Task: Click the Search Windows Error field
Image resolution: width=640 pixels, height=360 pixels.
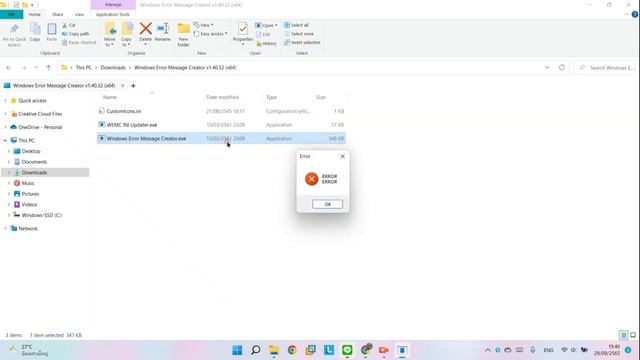Action: (605, 68)
